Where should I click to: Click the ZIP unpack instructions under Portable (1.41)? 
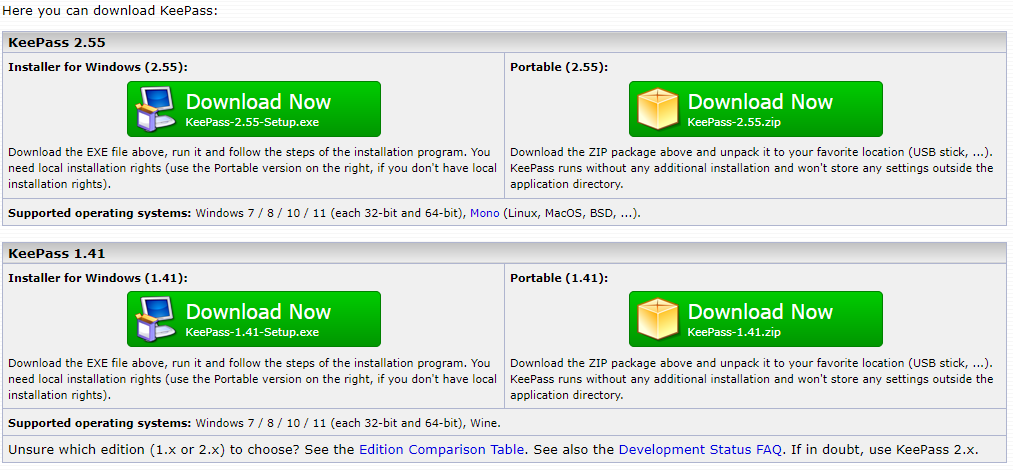click(752, 378)
